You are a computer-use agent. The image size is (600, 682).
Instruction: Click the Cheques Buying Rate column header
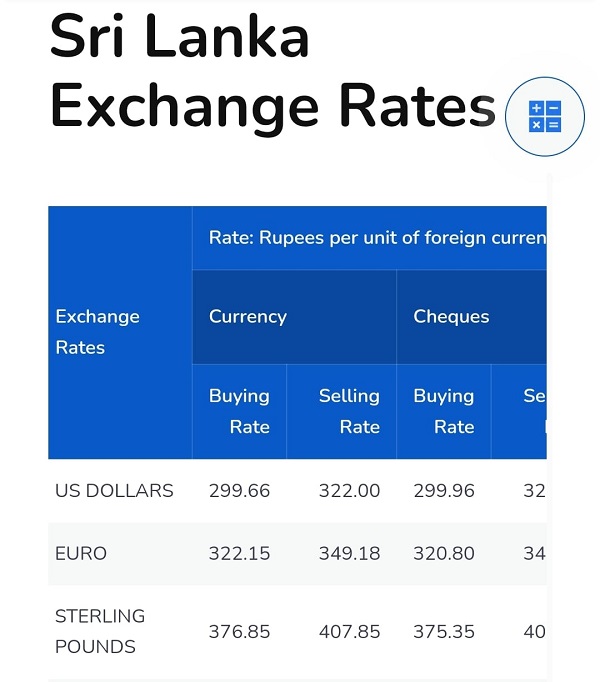click(444, 411)
